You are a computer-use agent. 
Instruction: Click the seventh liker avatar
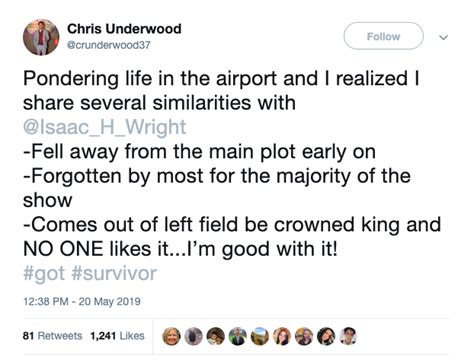304,336
